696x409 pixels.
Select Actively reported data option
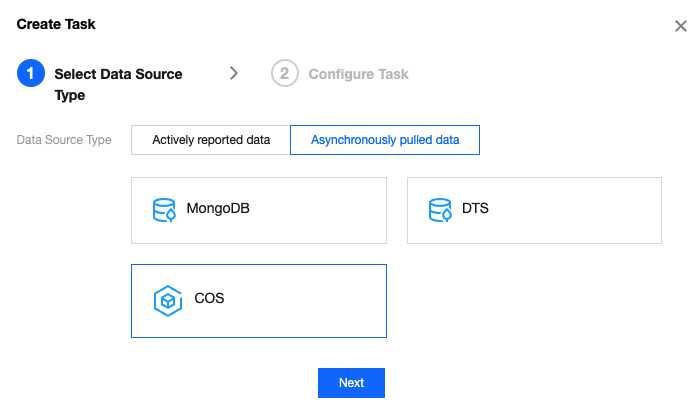[211, 140]
